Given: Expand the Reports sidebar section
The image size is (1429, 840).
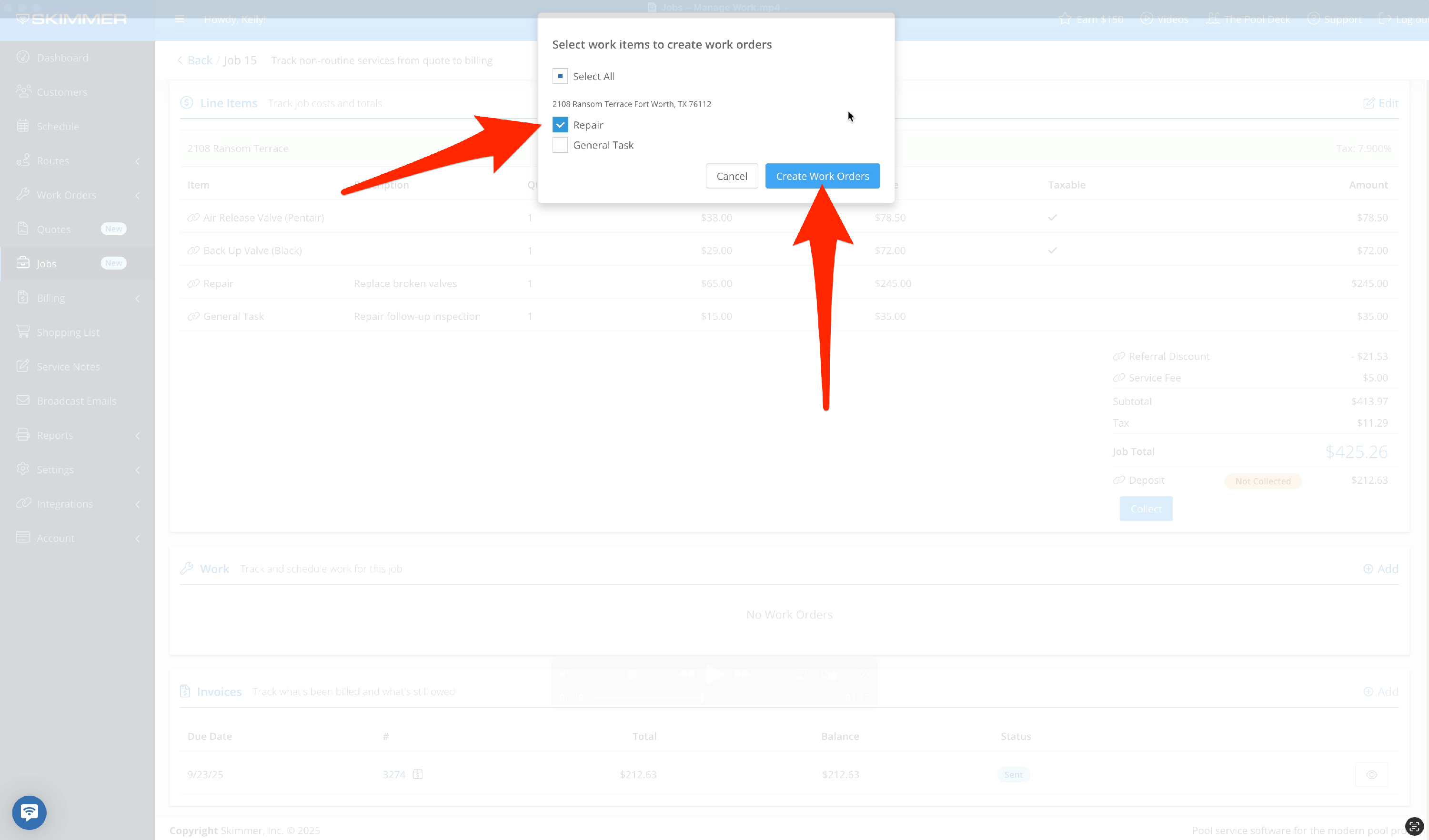Looking at the screenshot, I should pyautogui.click(x=137, y=435).
